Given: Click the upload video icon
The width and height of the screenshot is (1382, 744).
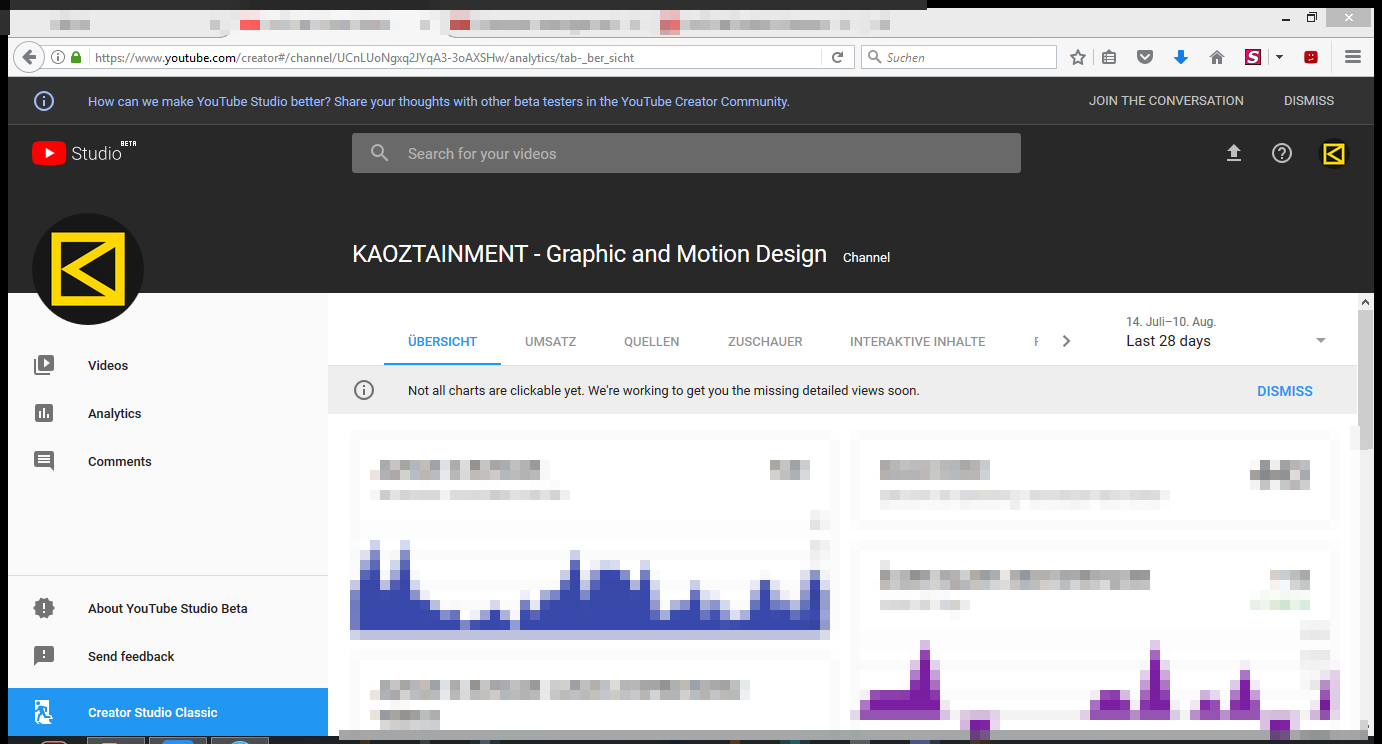Looking at the screenshot, I should (x=1233, y=153).
